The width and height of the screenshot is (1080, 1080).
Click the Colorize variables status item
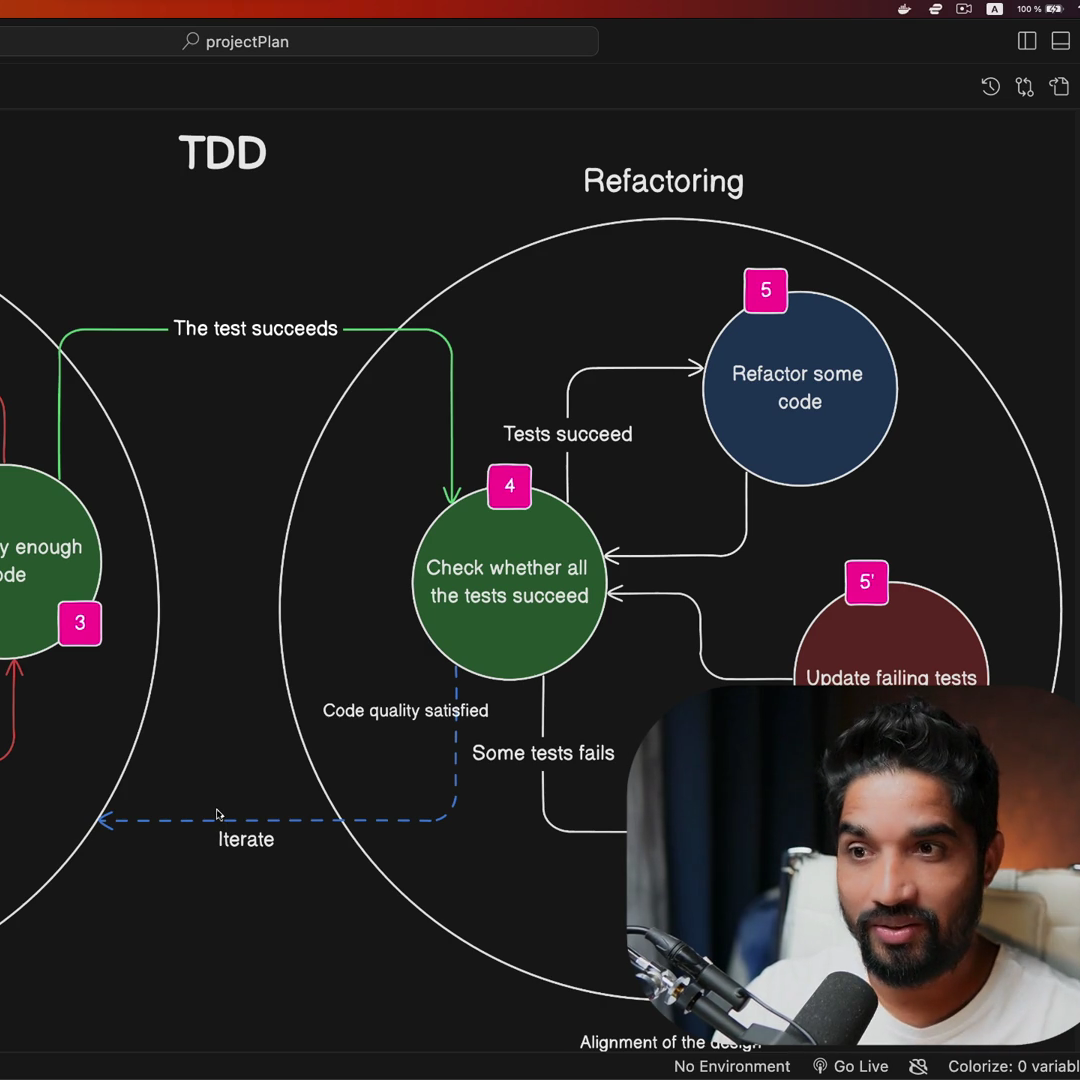coord(1012,1066)
